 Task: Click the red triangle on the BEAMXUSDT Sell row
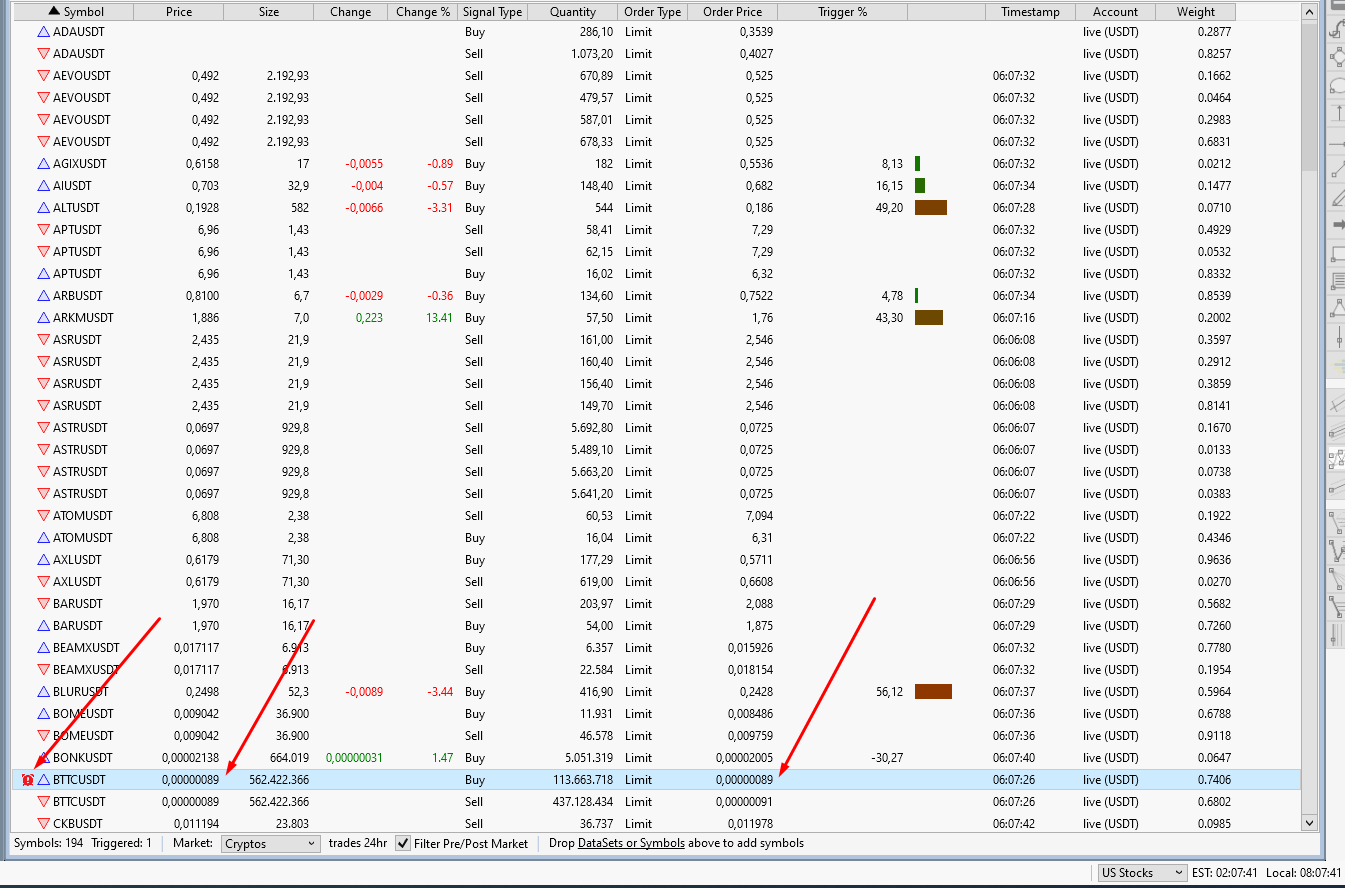point(43,670)
